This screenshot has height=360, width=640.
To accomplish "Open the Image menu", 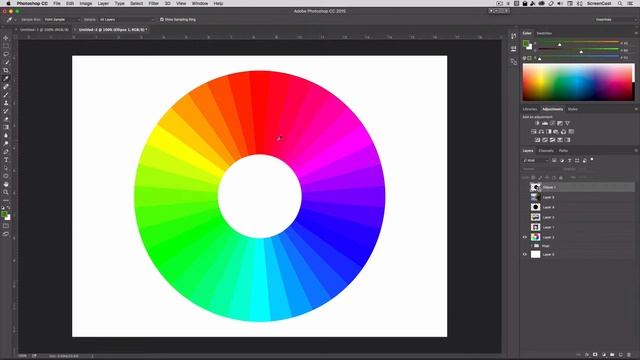I will pos(86,3).
